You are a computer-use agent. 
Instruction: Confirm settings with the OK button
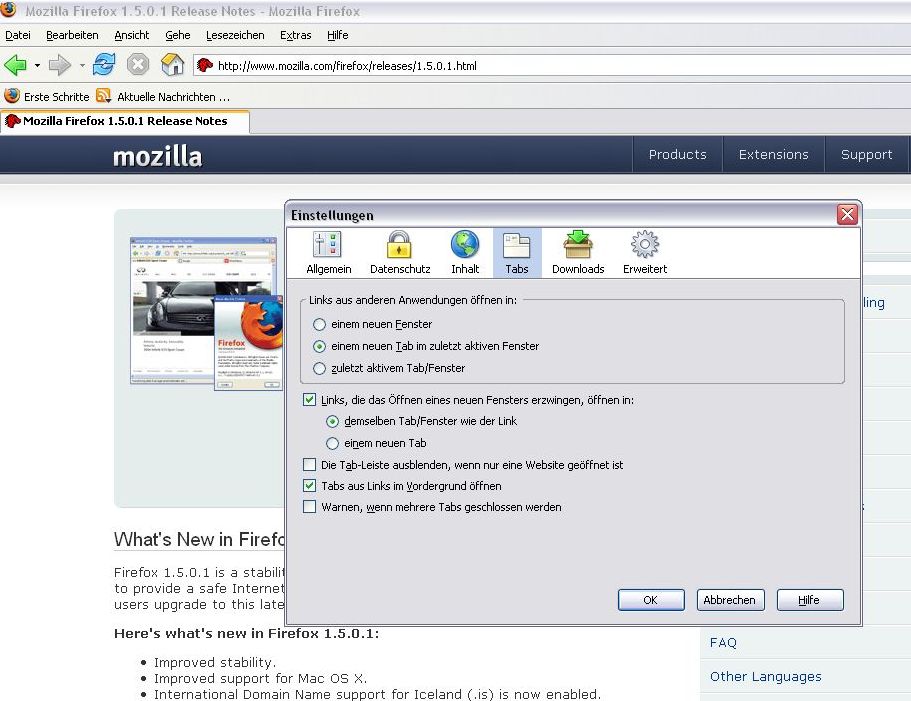pos(651,600)
